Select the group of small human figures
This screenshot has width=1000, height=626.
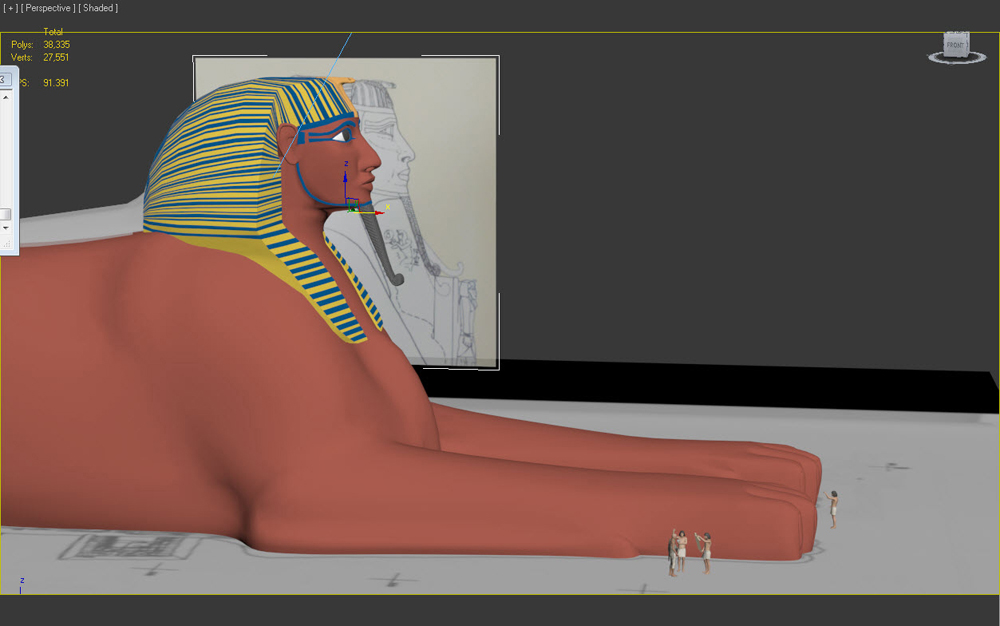click(x=689, y=552)
